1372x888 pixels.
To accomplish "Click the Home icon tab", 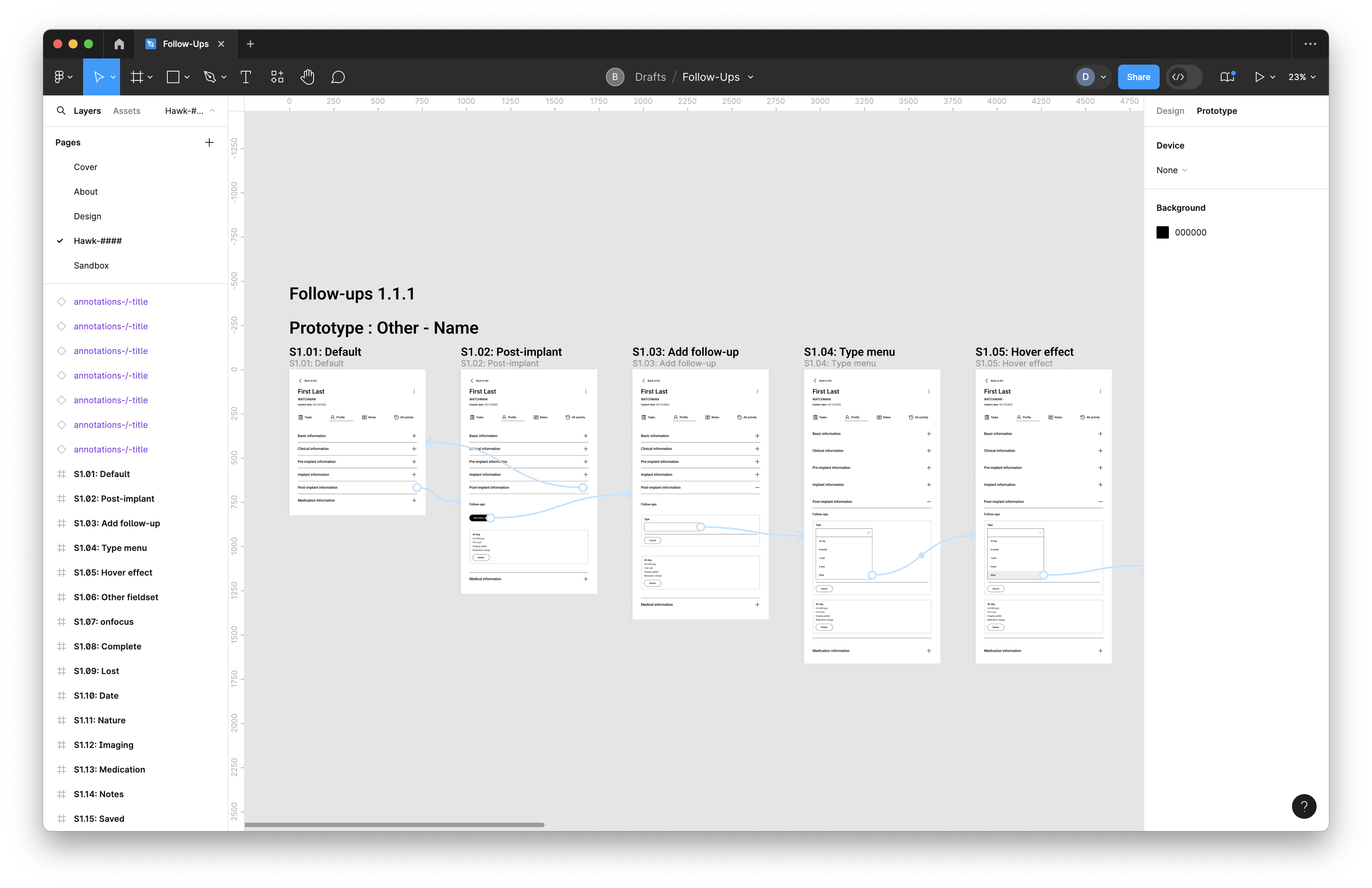I will (119, 44).
